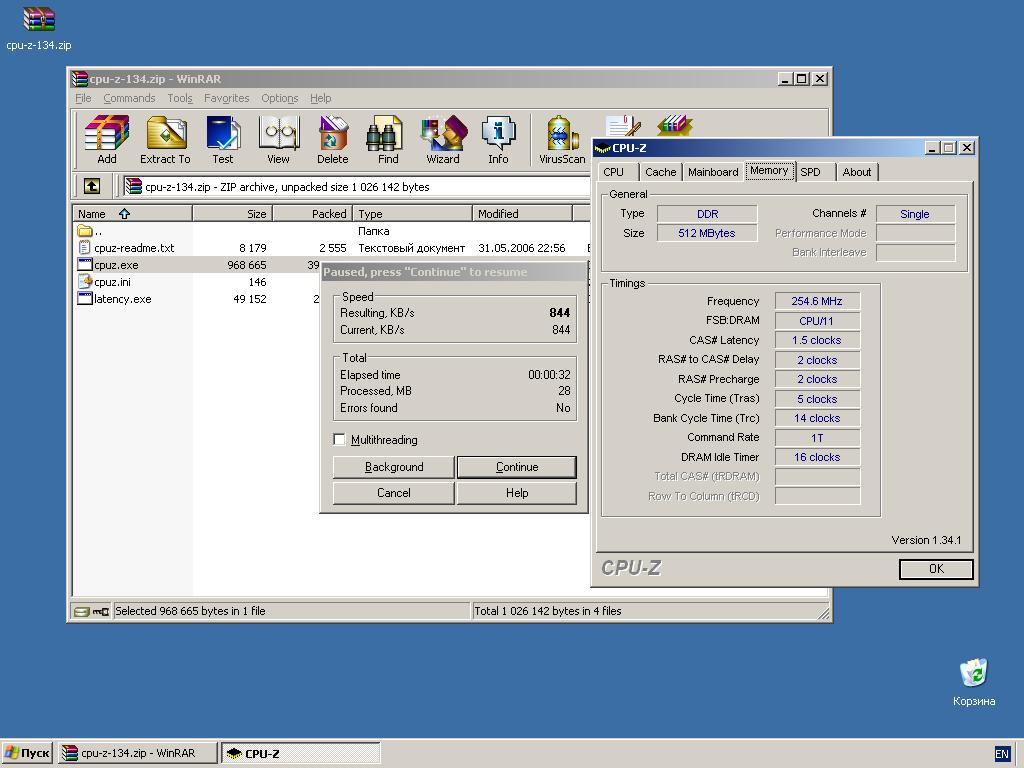Click the Find binoculars icon
The height and width of the screenshot is (768, 1024).
(x=387, y=139)
